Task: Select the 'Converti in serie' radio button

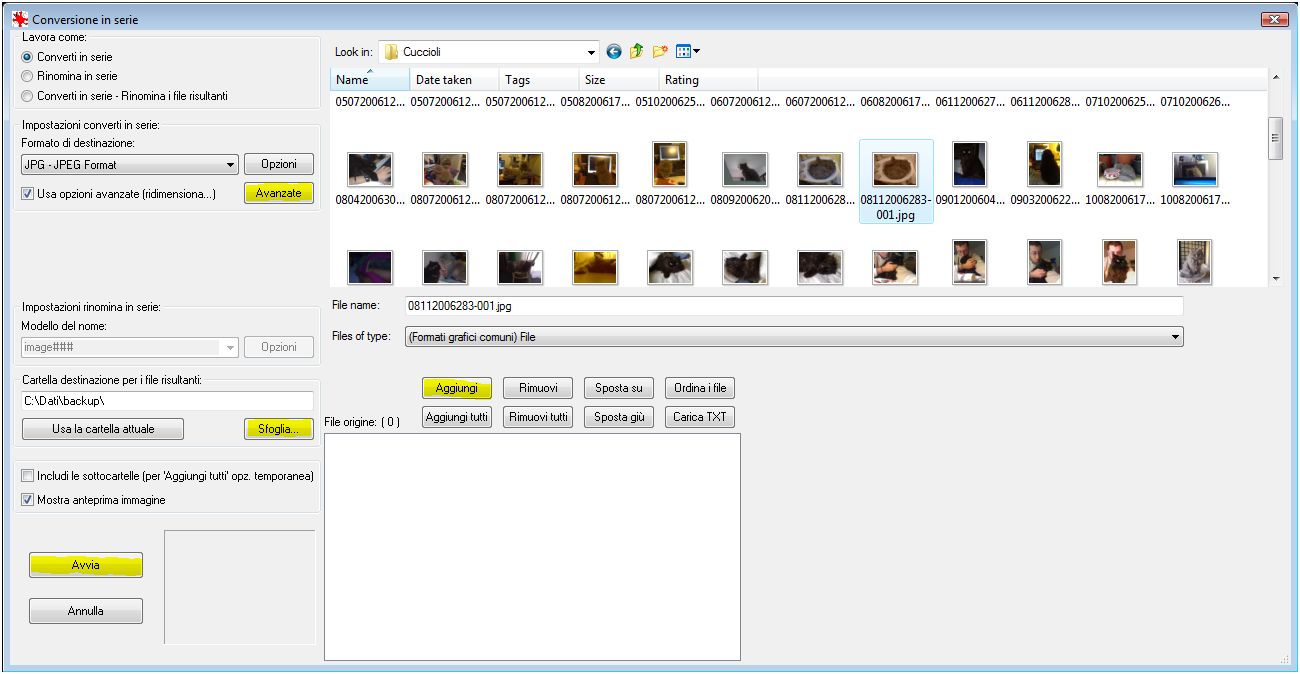Action: point(28,57)
